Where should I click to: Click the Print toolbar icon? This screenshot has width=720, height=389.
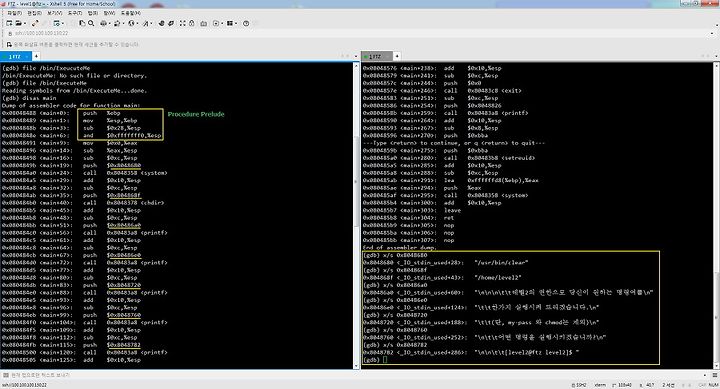click(104, 23)
